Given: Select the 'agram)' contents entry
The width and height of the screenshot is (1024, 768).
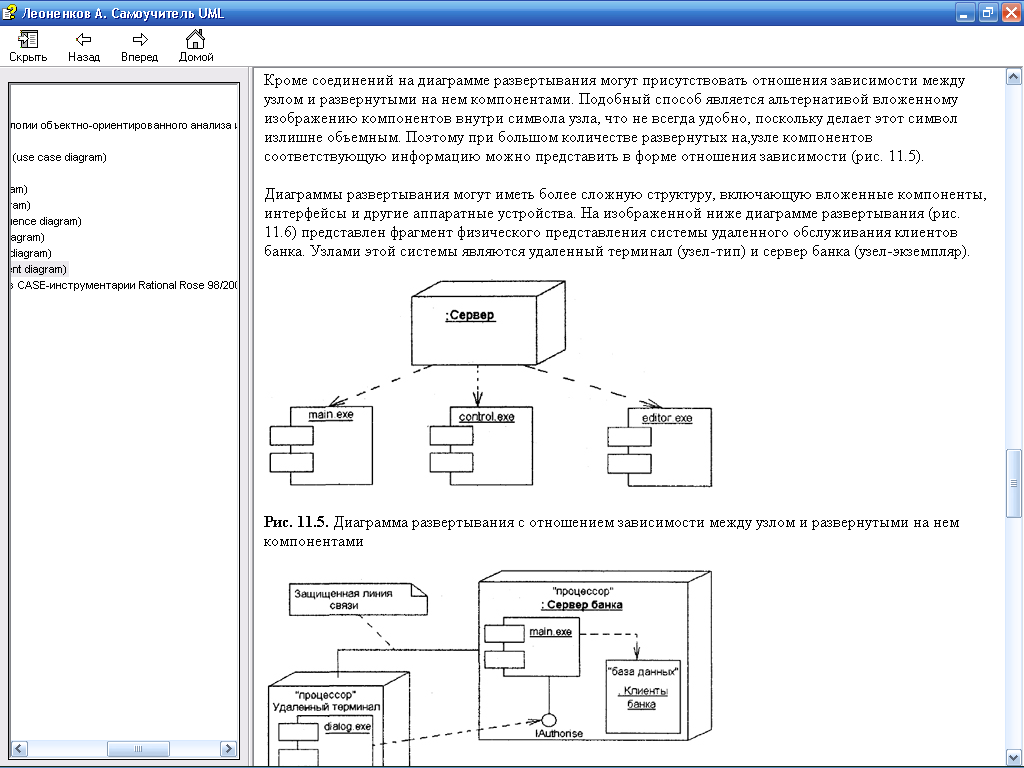Looking at the screenshot, I should [27, 237].
